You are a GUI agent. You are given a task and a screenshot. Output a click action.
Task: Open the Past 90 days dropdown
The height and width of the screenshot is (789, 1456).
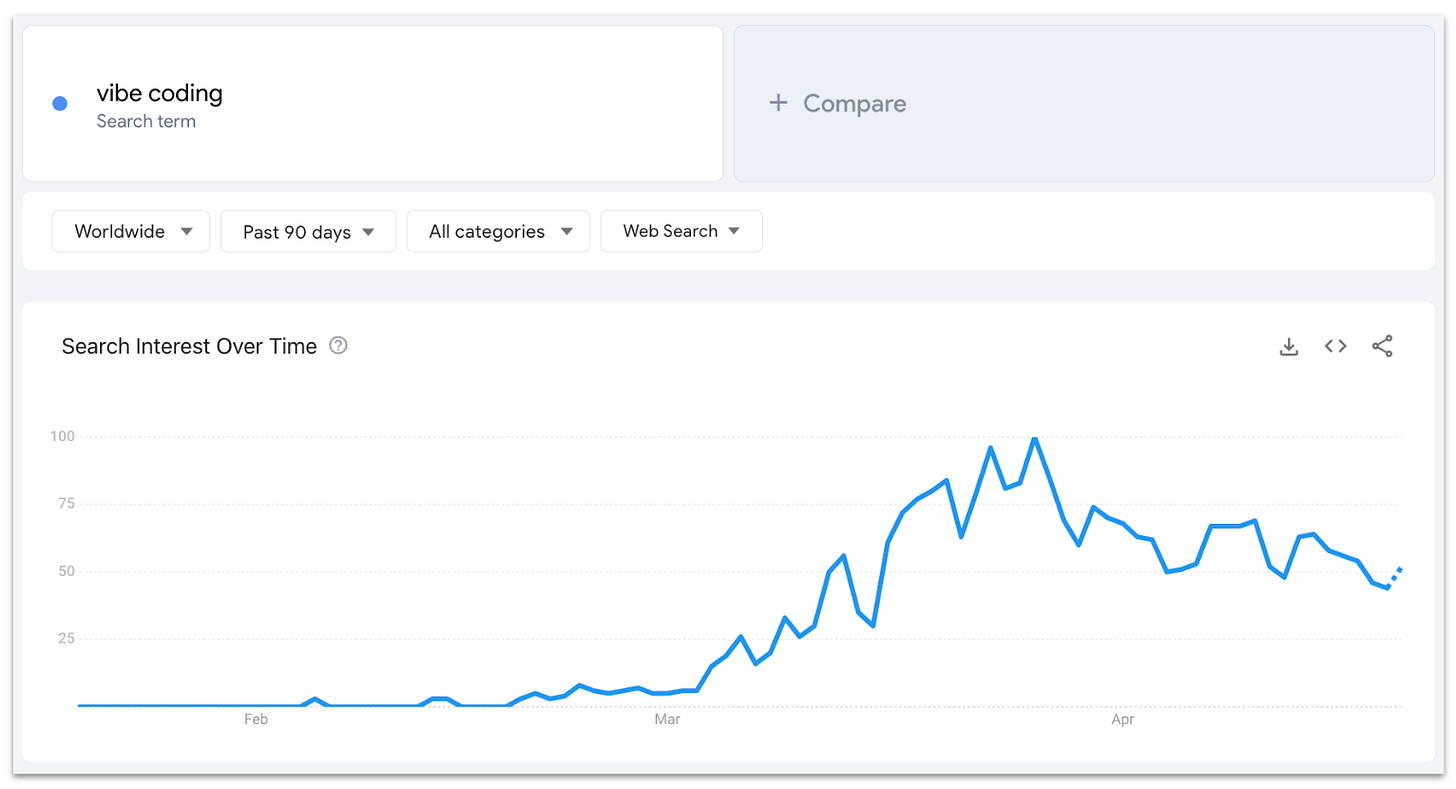(x=308, y=231)
